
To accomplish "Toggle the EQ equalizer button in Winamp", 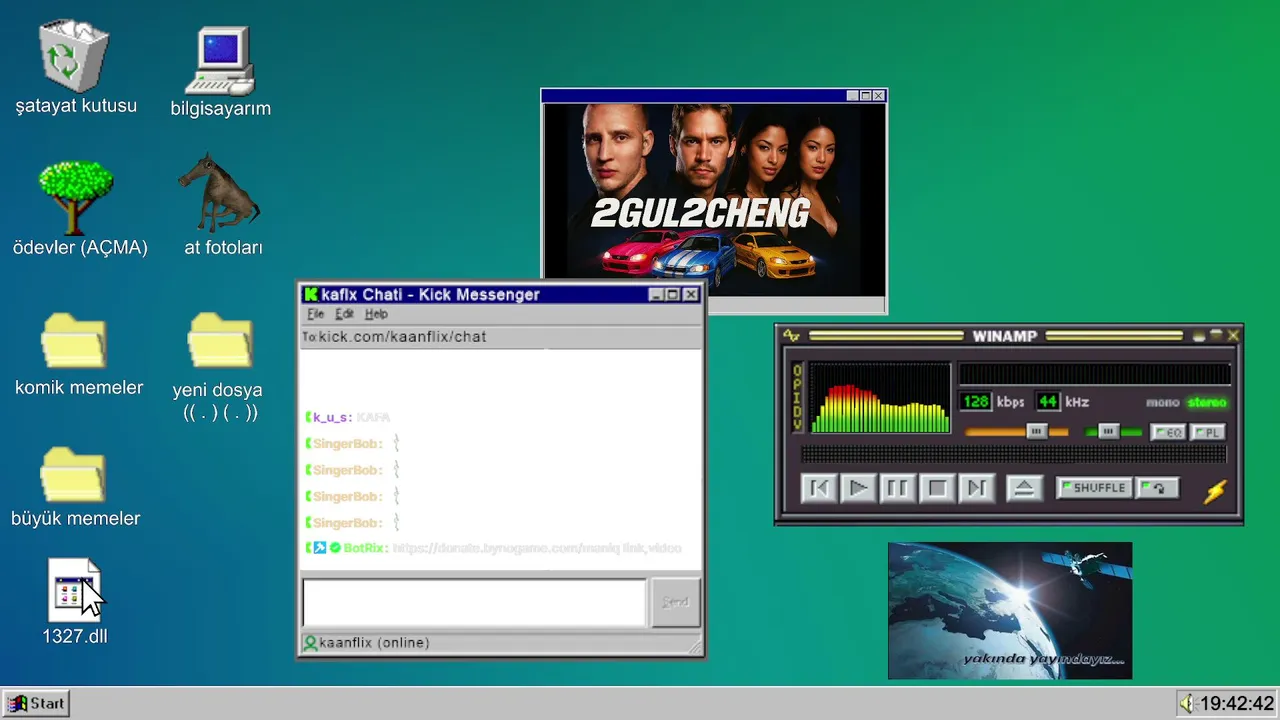I will (x=1167, y=432).
